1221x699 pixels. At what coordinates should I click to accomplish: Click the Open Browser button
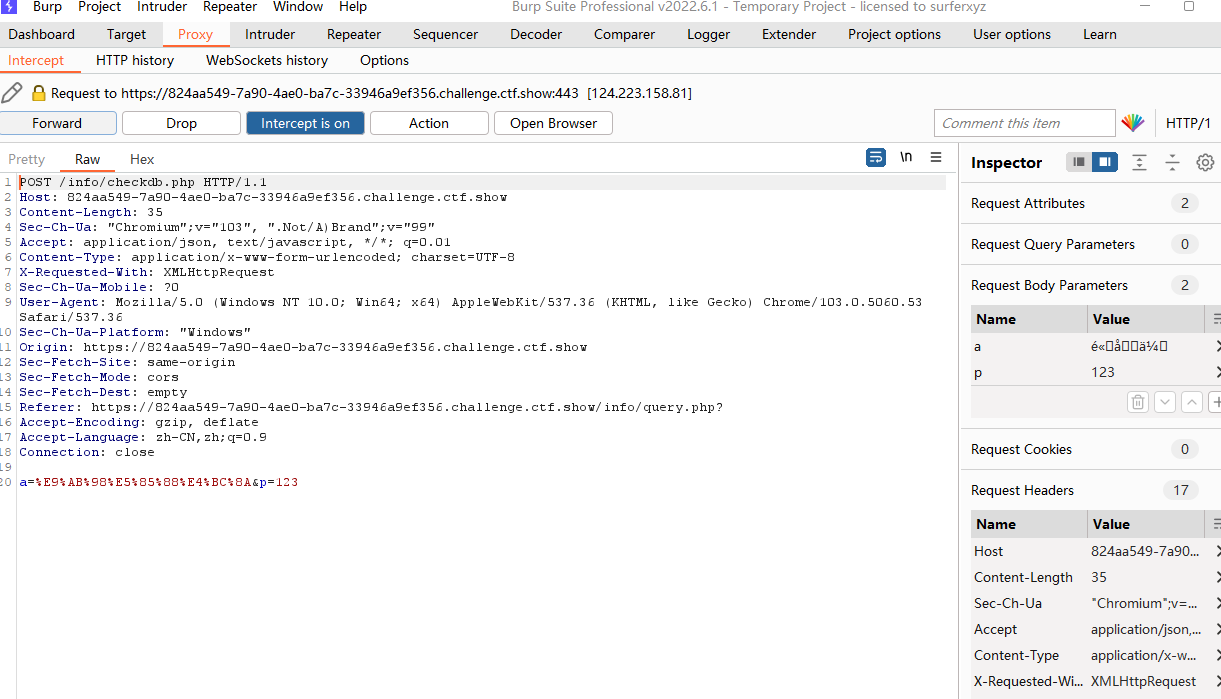coord(553,123)
